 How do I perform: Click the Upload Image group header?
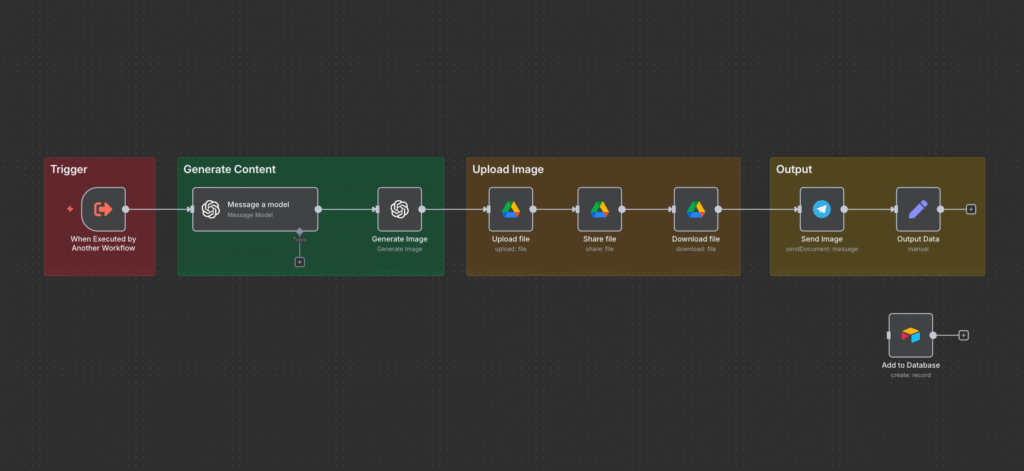pyautogui.click(x=507, y=169)
